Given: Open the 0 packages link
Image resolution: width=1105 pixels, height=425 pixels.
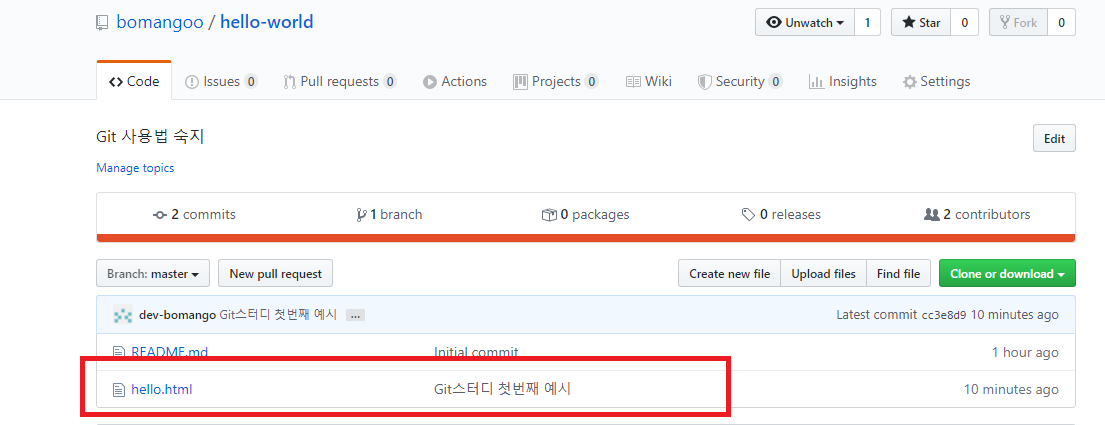Looking at the screenshot, I should [586, 214].
